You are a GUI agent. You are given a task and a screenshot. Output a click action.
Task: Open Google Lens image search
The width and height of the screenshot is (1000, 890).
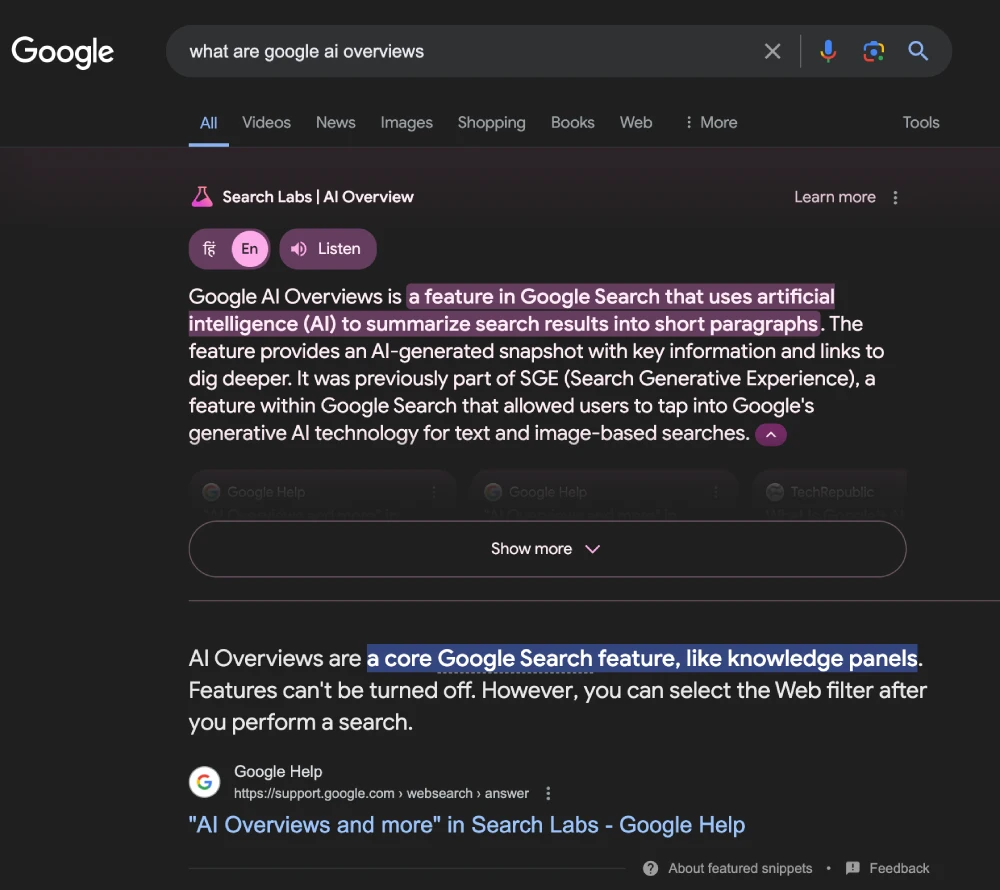click(873, 51)
